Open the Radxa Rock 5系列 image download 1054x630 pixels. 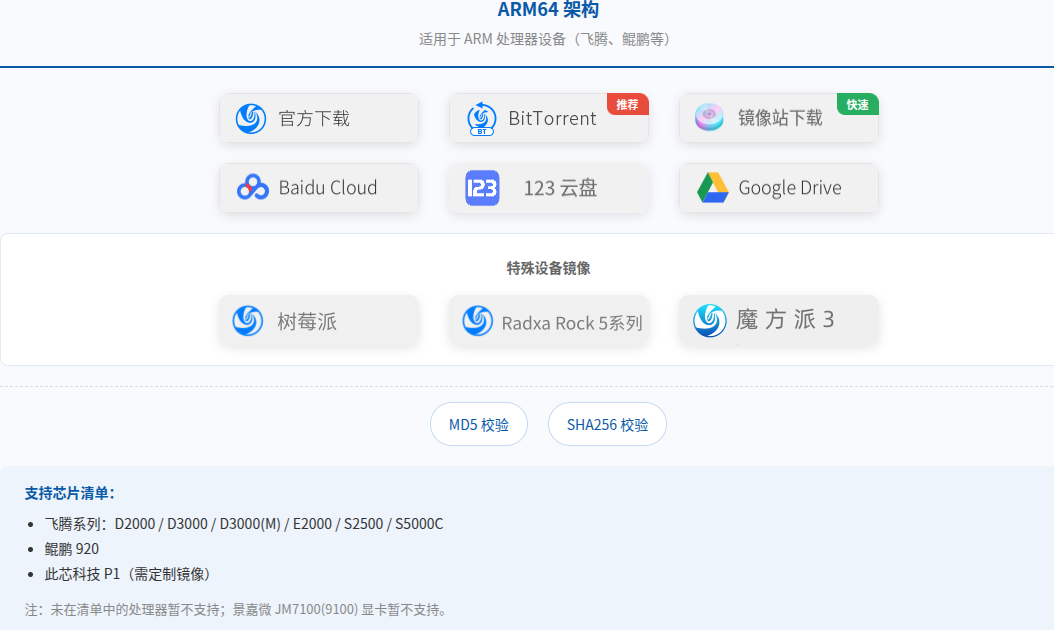549,321
